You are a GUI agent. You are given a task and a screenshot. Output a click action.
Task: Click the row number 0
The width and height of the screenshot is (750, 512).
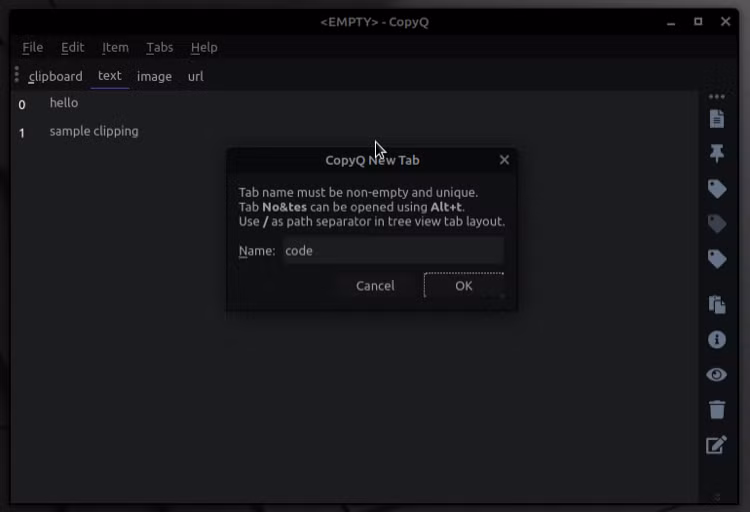pyautogui.click(x=22, y=104)
